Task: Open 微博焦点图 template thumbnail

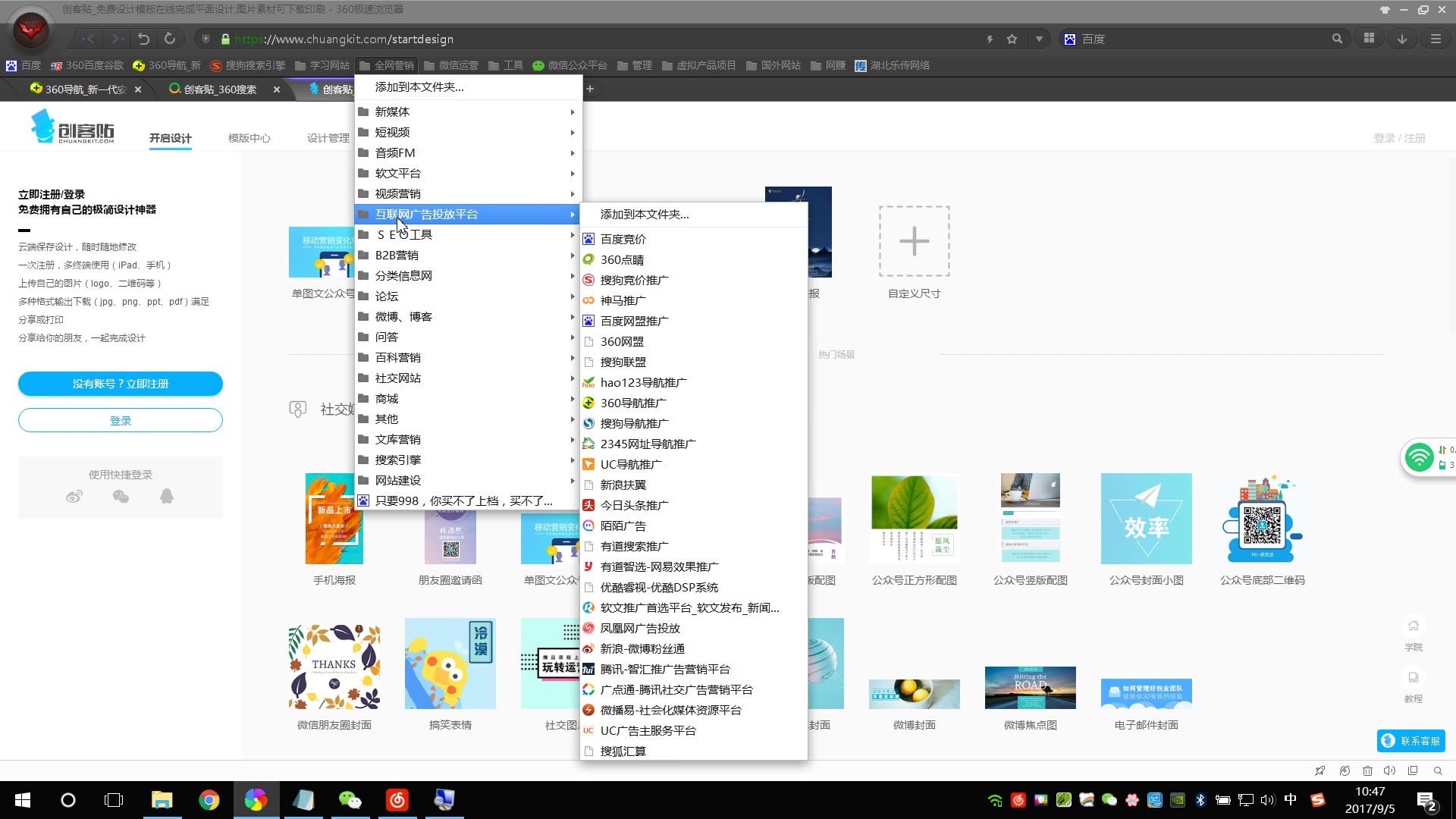Action: [x=1031, y=687]
